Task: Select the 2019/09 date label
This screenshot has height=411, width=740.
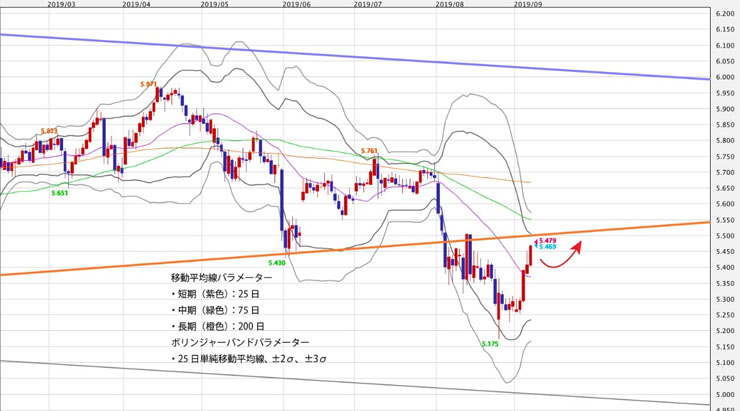Action: coord(528,4)
